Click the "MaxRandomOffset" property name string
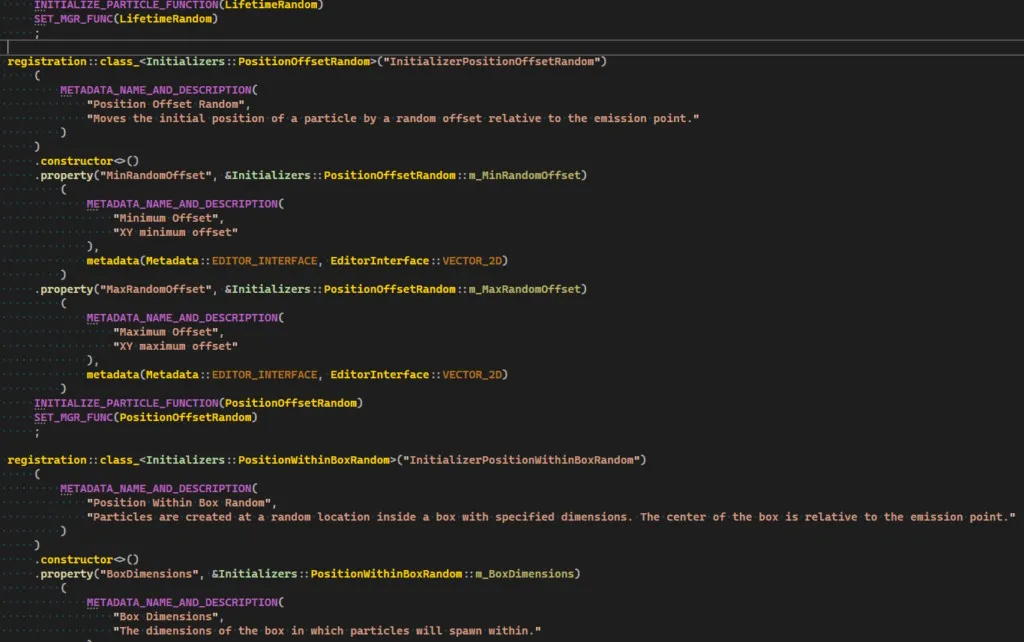 155,289
